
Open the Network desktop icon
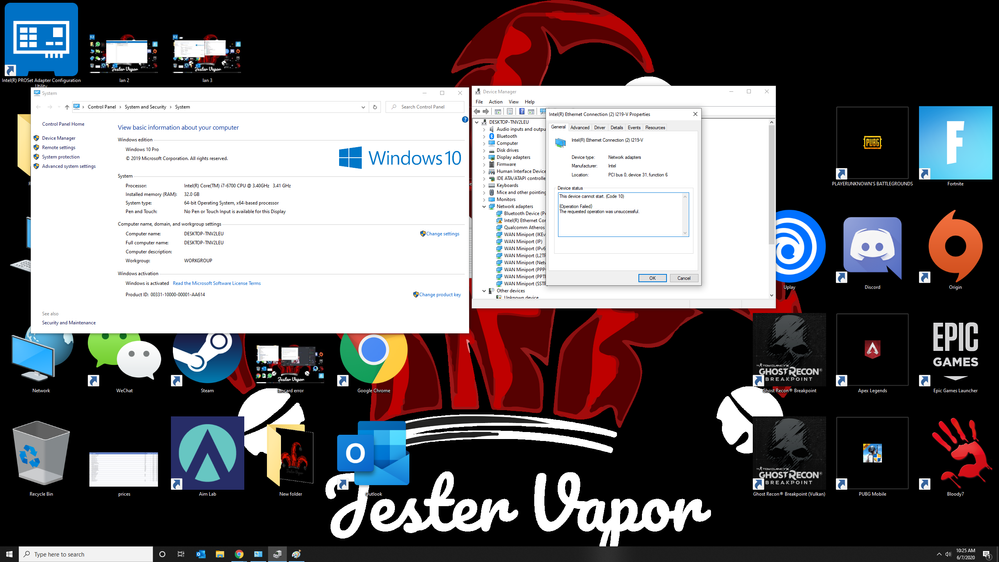point(41,360)
